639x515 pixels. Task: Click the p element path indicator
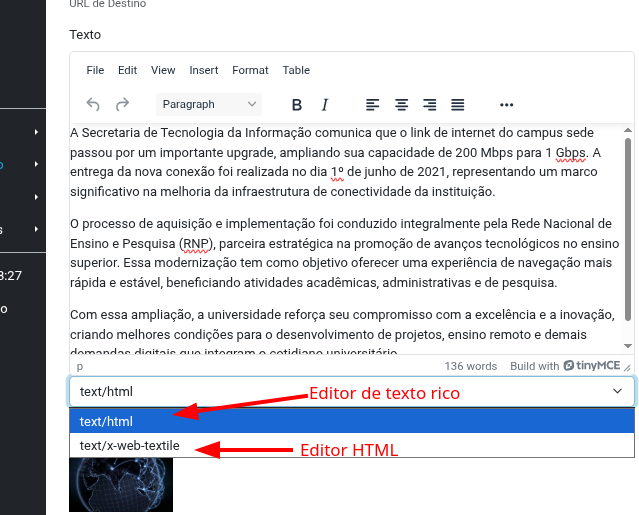click(80, 366)
